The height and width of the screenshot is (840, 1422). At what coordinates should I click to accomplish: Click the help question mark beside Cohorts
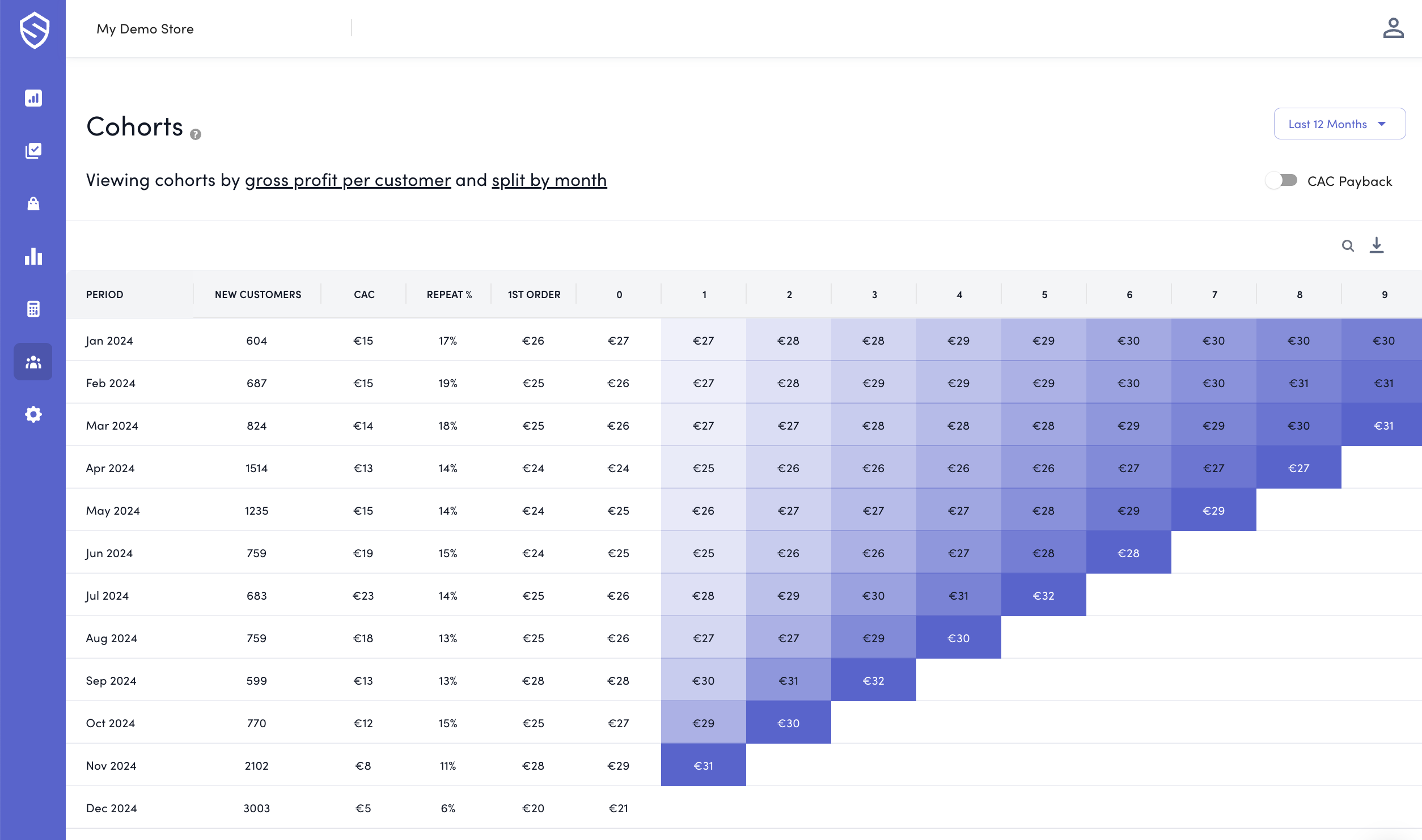(x=196, y=134)
